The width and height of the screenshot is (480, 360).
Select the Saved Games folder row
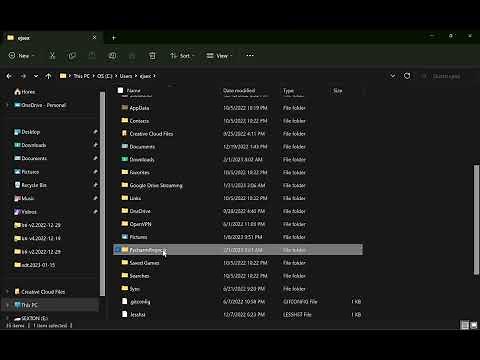[238, 263]
